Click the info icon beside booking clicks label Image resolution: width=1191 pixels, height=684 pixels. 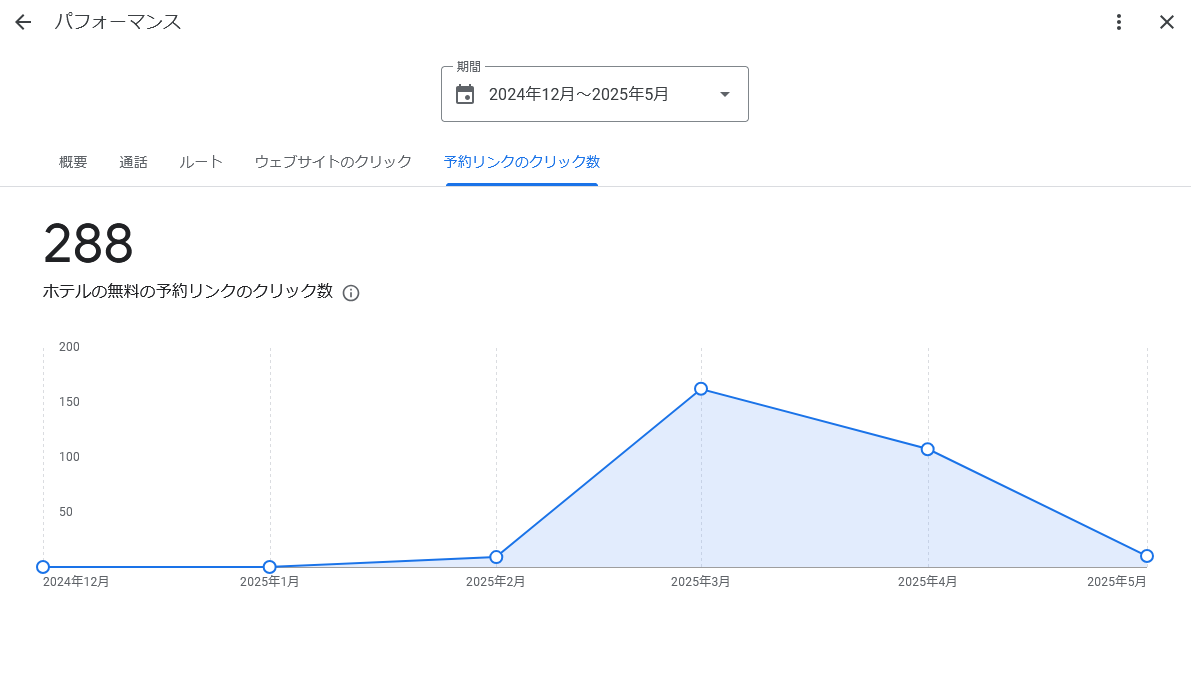click(351, 293)
